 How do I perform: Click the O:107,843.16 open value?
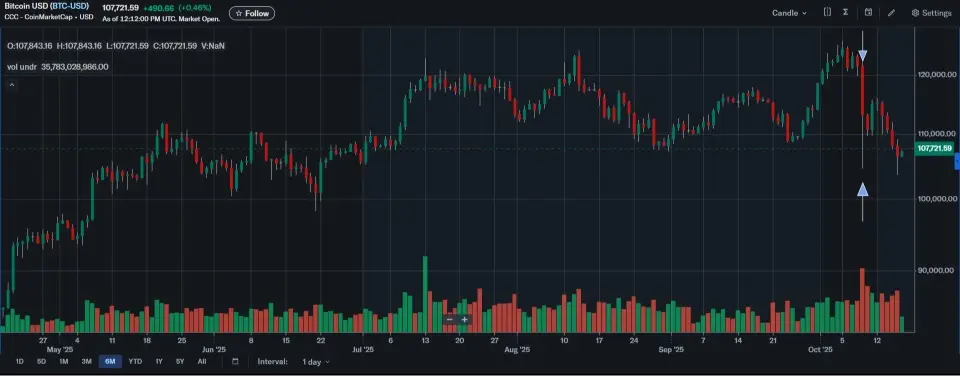coord(30,46)
